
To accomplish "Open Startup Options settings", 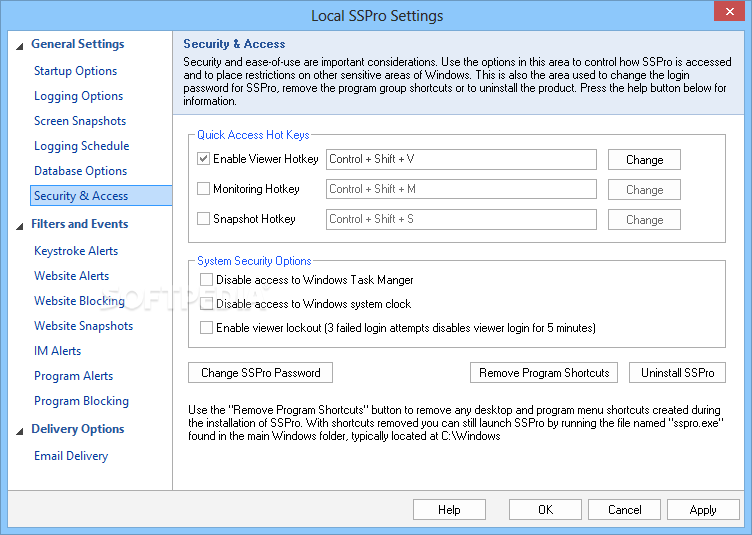I will [75, 71].
